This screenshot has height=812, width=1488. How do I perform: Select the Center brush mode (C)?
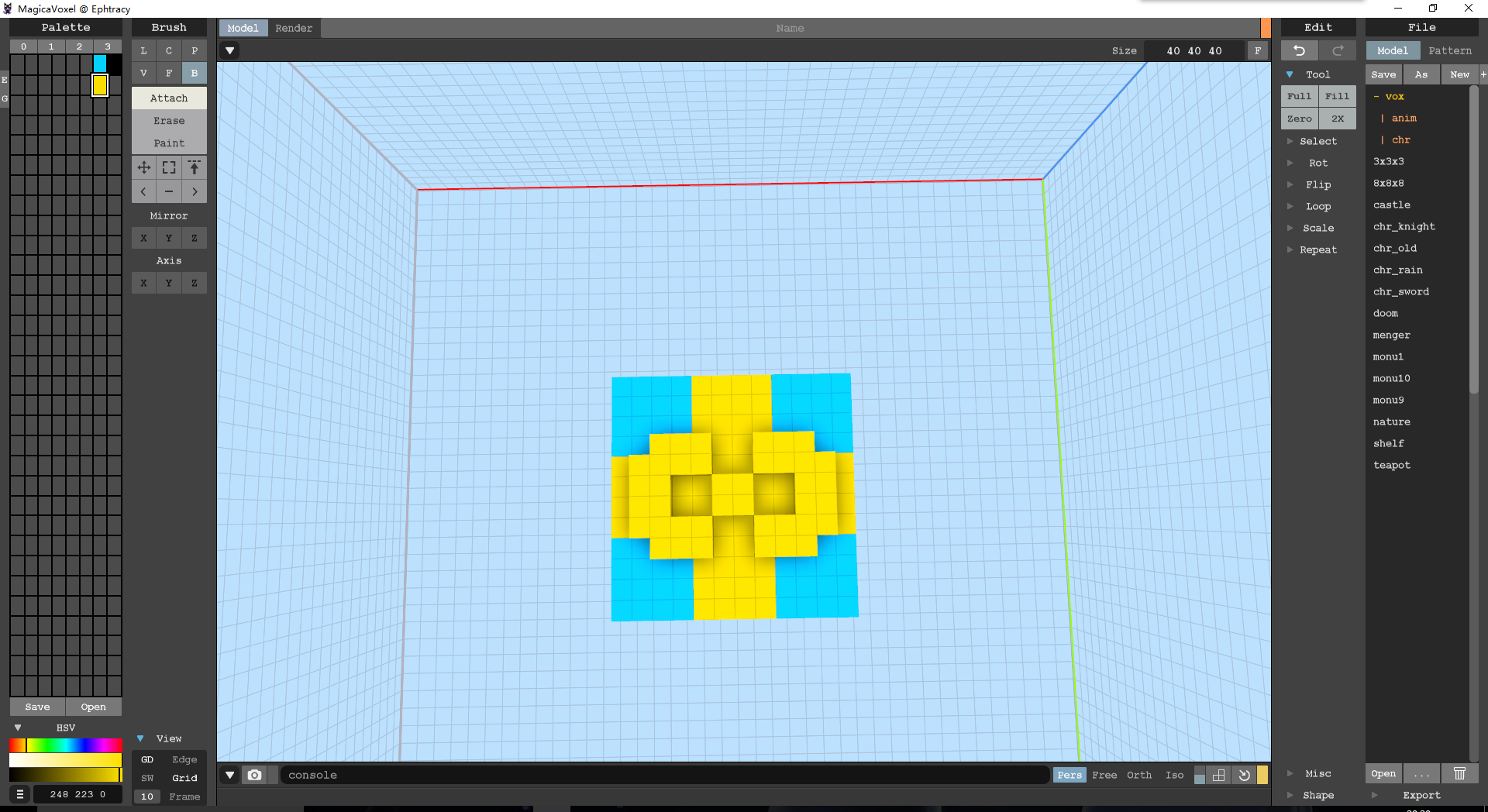click(169, 50)
